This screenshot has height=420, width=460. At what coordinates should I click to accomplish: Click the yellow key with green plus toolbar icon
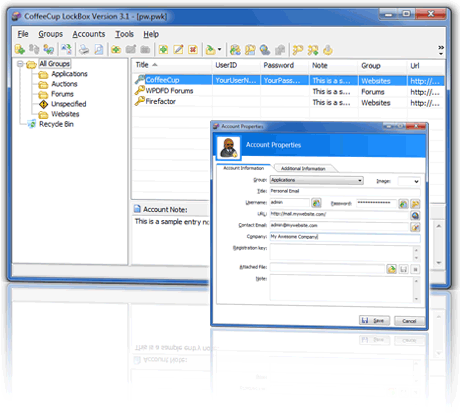tap(313, 50)
